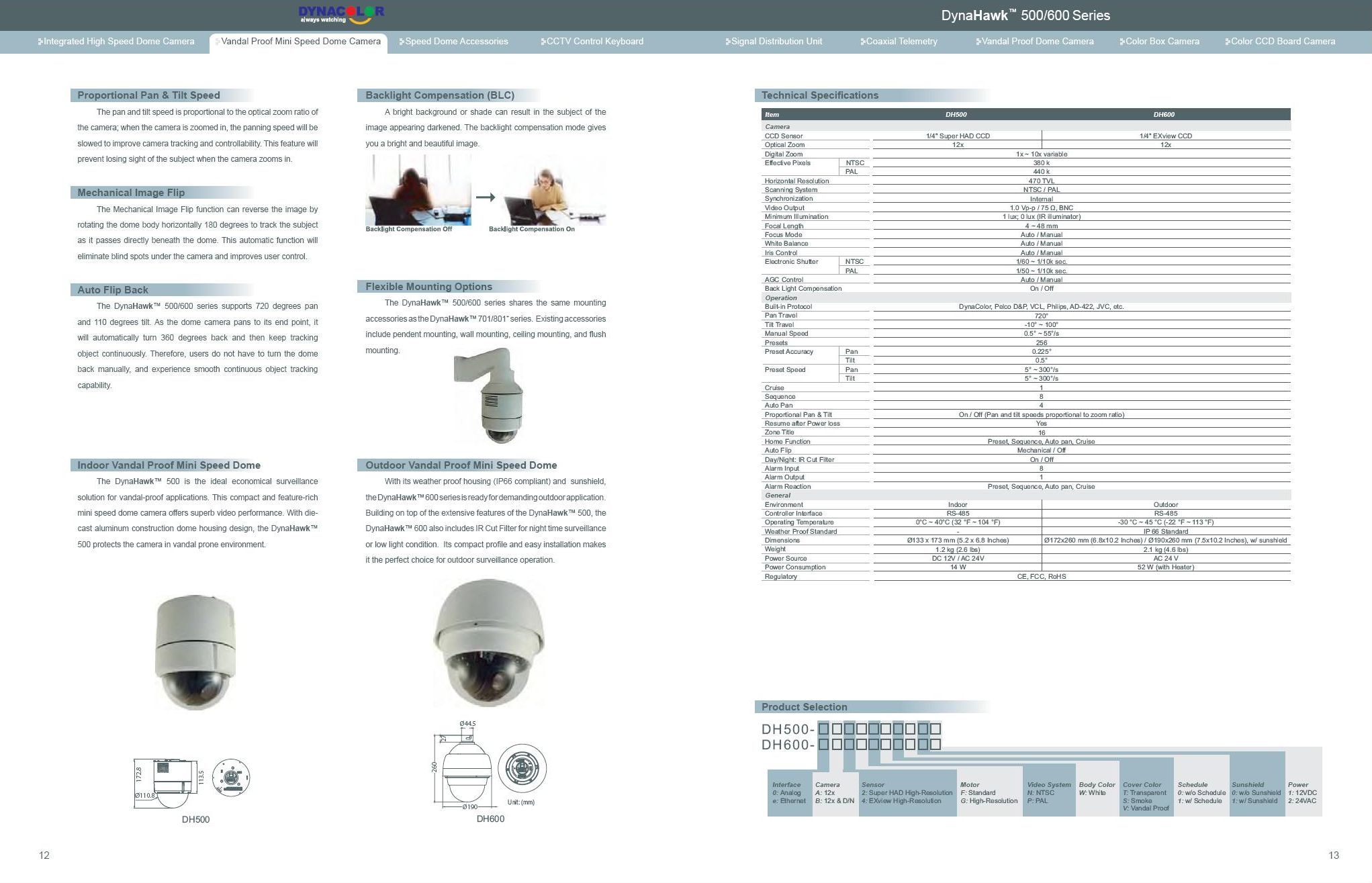Click the Video System option box
1372x883 pixels.
click(1049, 793)
